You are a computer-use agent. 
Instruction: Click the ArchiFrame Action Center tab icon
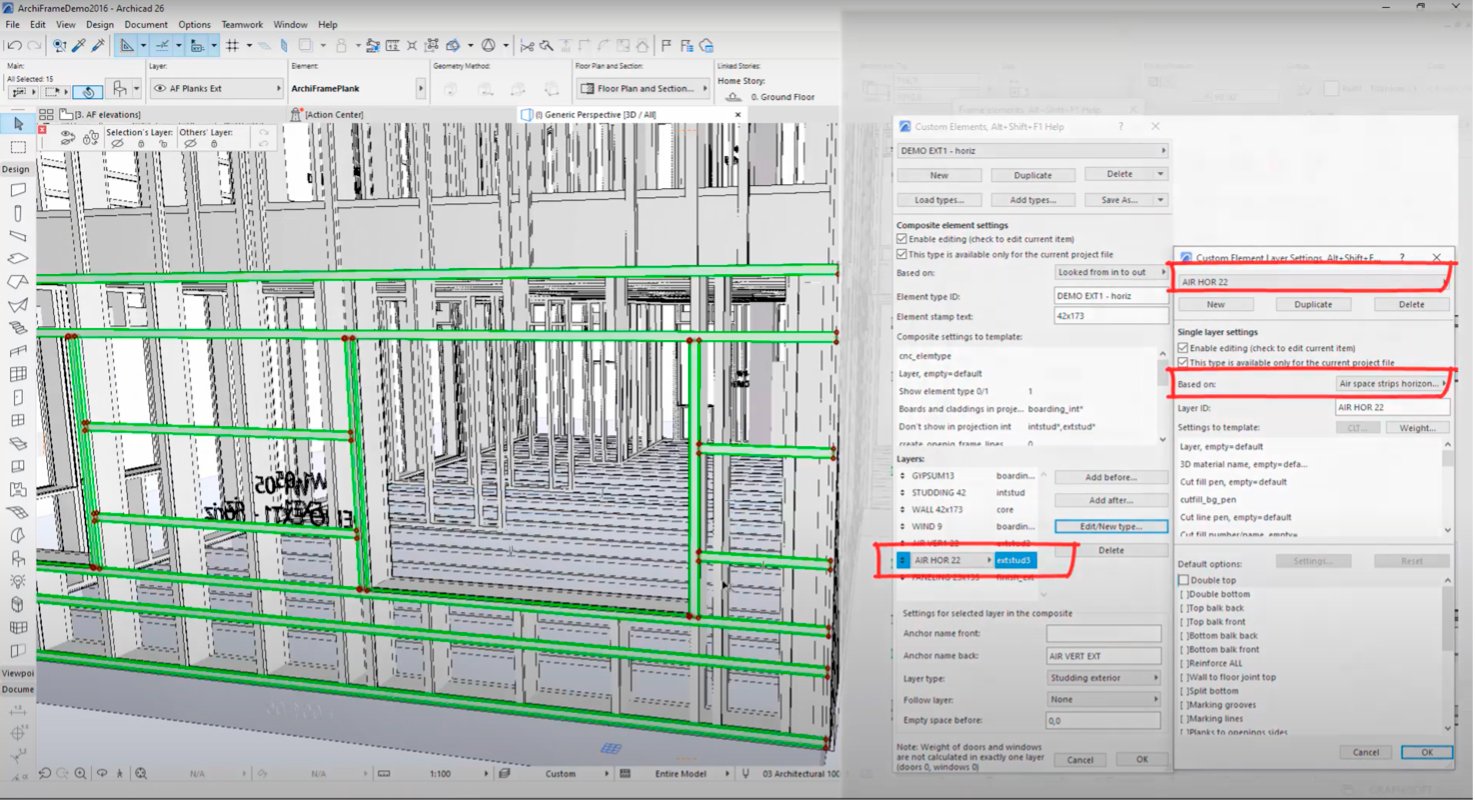tap(295, 115)
